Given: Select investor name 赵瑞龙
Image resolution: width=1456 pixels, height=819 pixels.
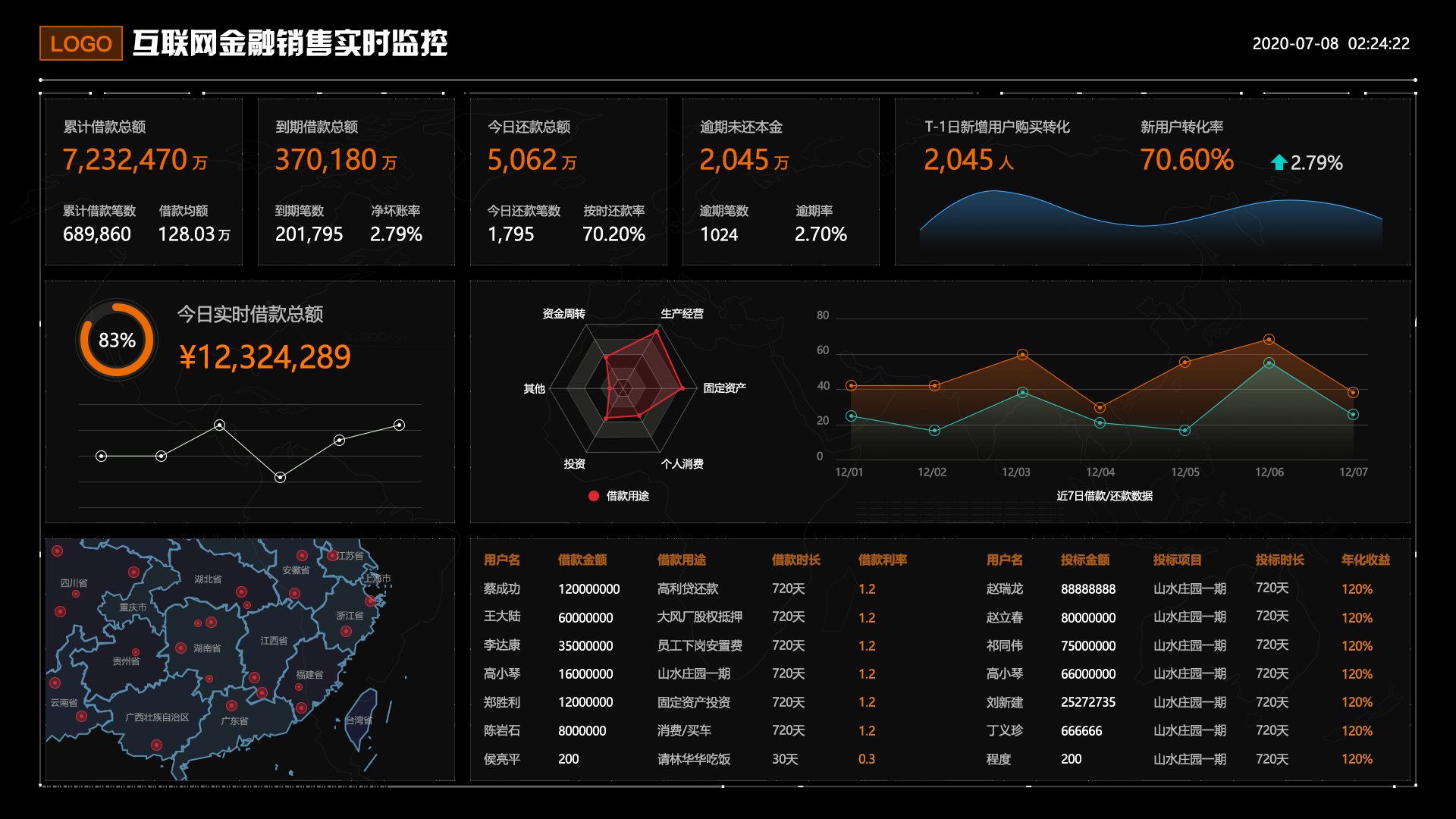Looking at the screenshot, I should point(1005,588).
